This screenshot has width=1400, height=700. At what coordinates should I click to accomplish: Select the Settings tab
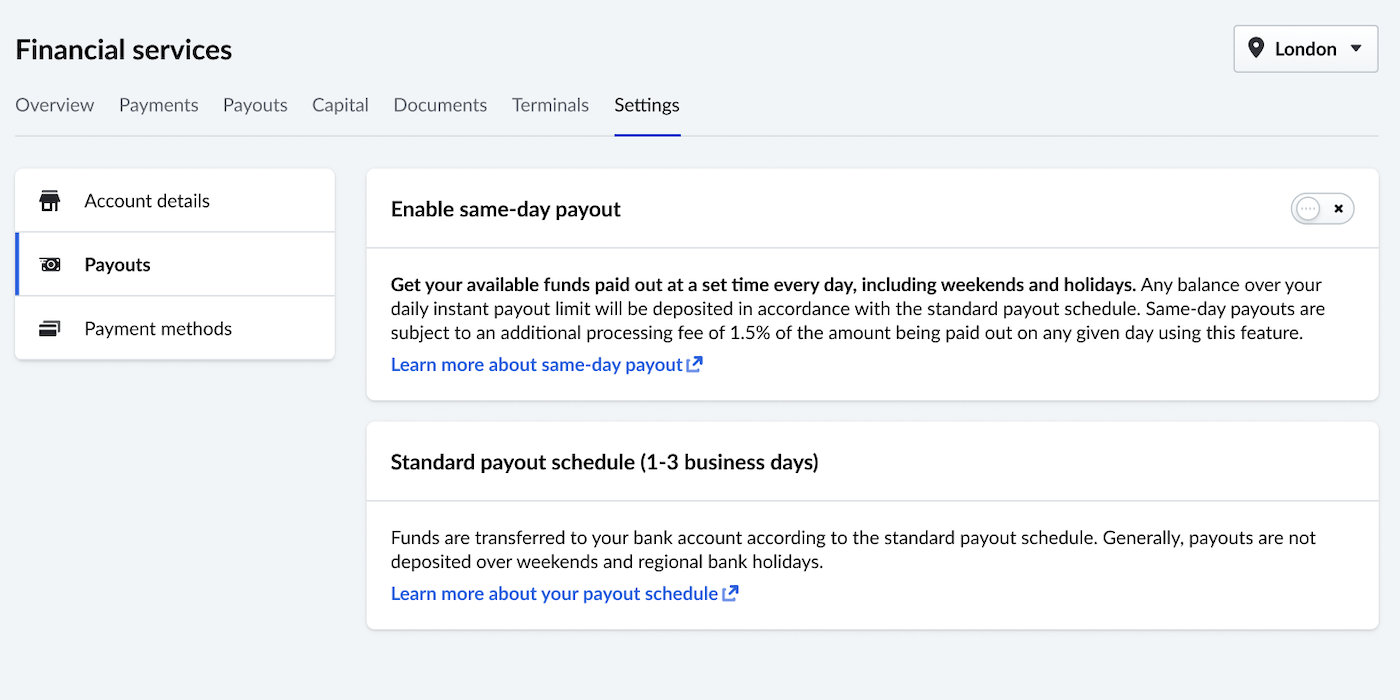pyautogui.click(x=647, y=105)
